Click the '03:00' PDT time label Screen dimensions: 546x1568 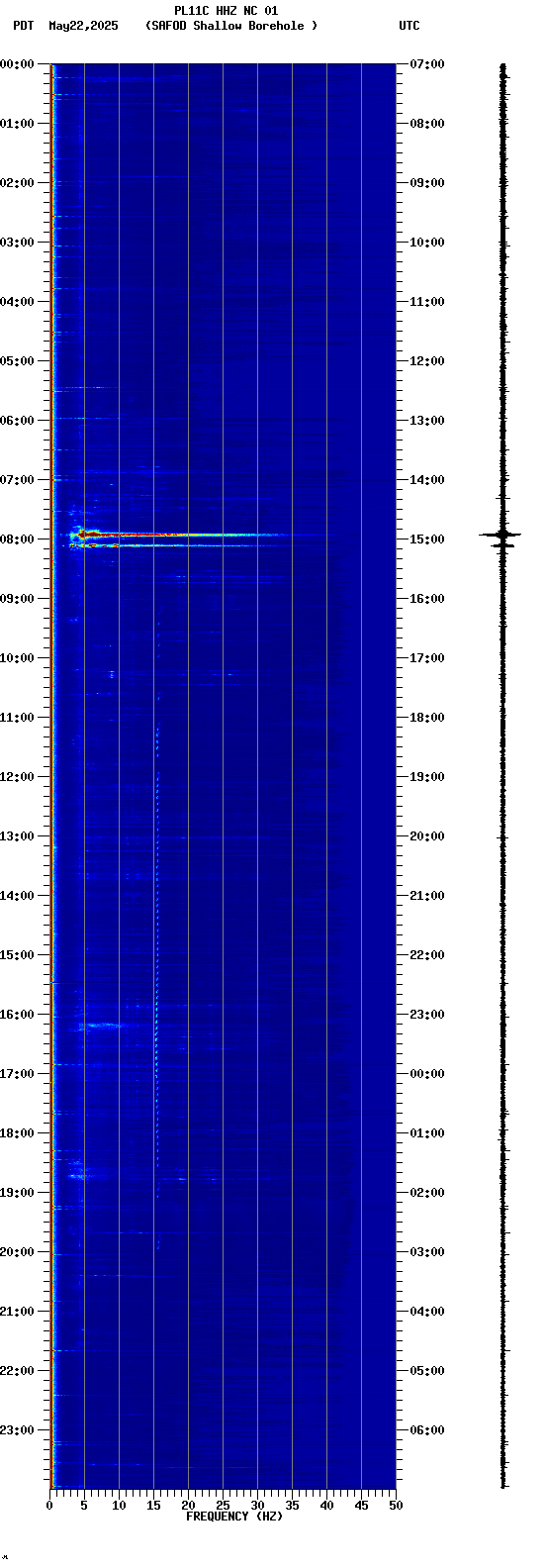[17, 243]
